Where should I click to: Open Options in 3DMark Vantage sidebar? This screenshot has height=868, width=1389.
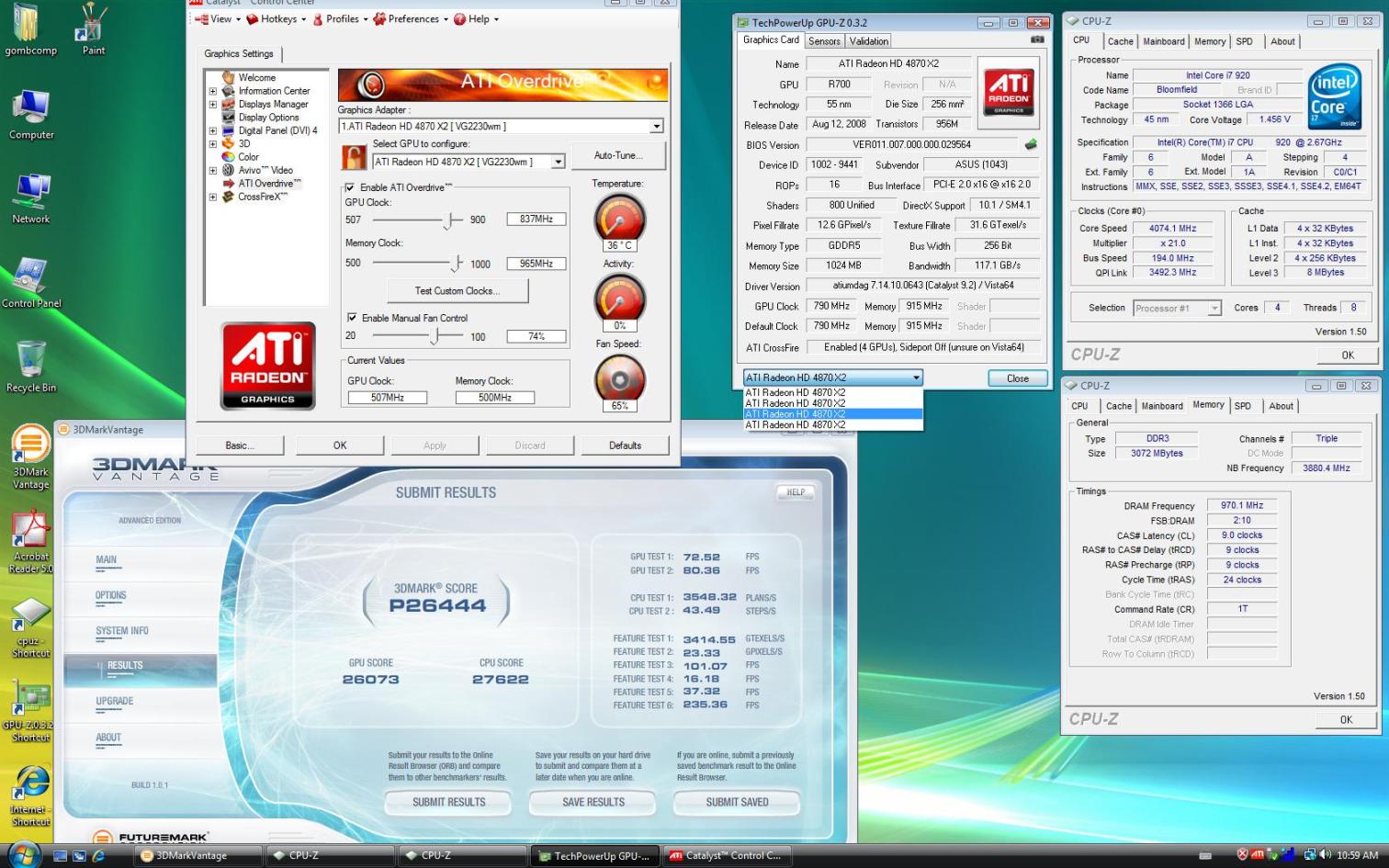click(x=111, y=595)
